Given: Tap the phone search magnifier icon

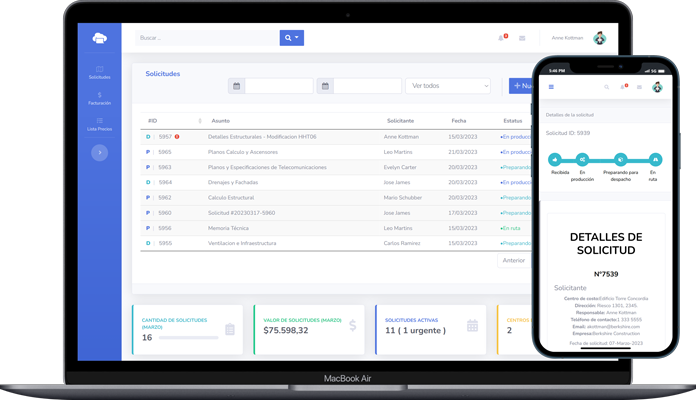Looking at the screenshot, I should point(606,87).
